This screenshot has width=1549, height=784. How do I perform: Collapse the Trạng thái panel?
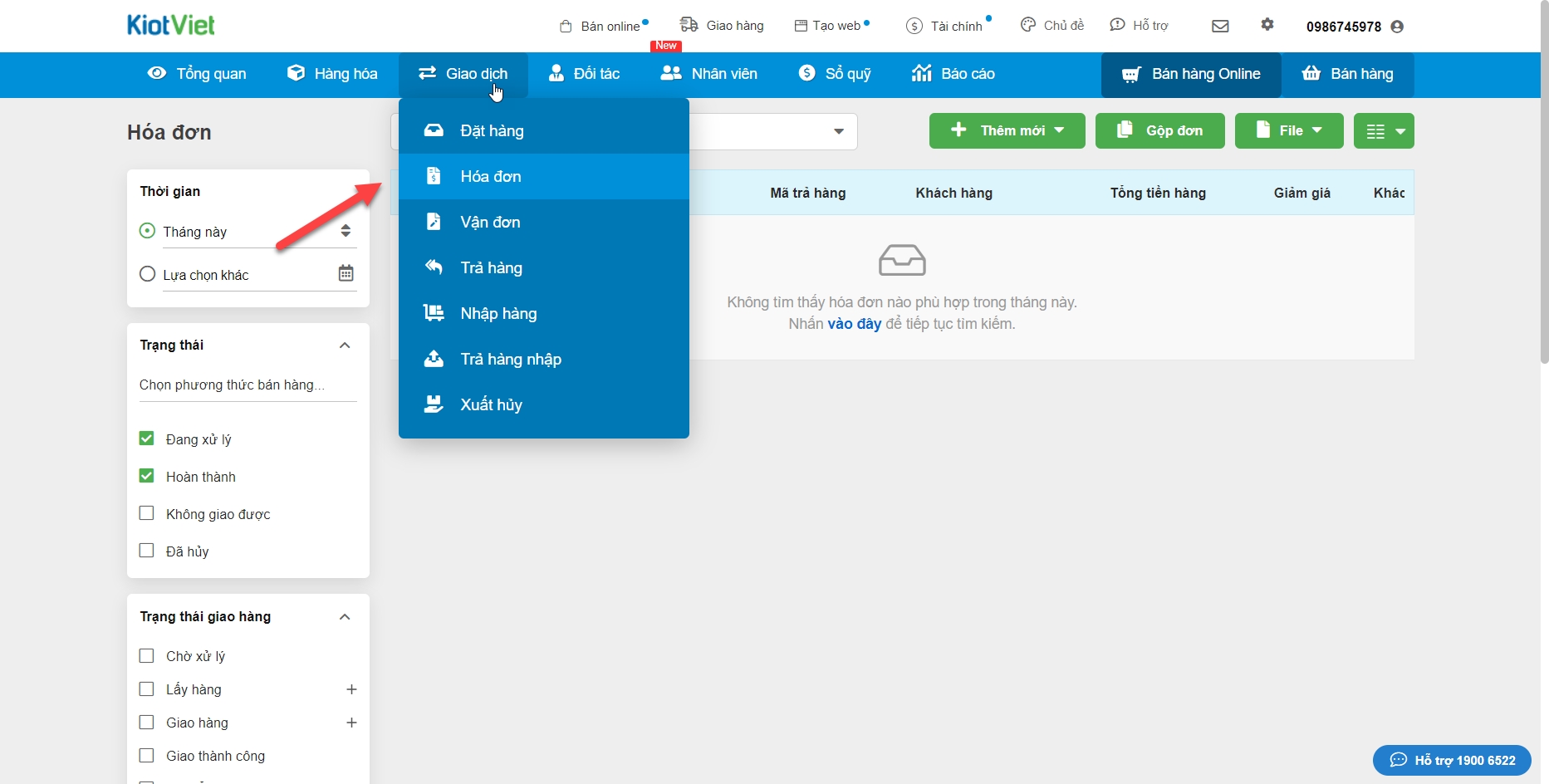tap(345, 345)
